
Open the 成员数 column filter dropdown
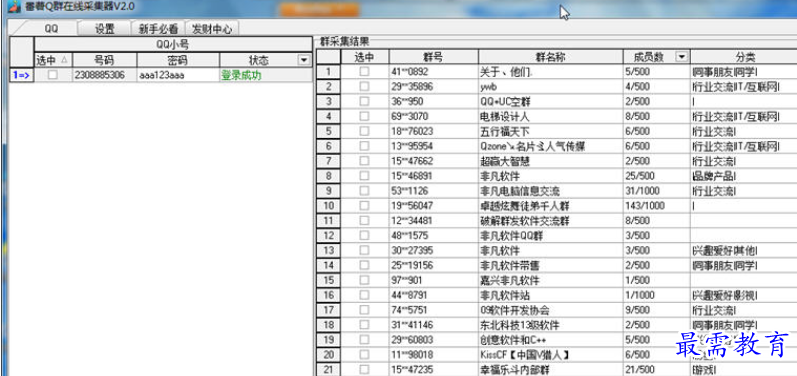[681, 57]
